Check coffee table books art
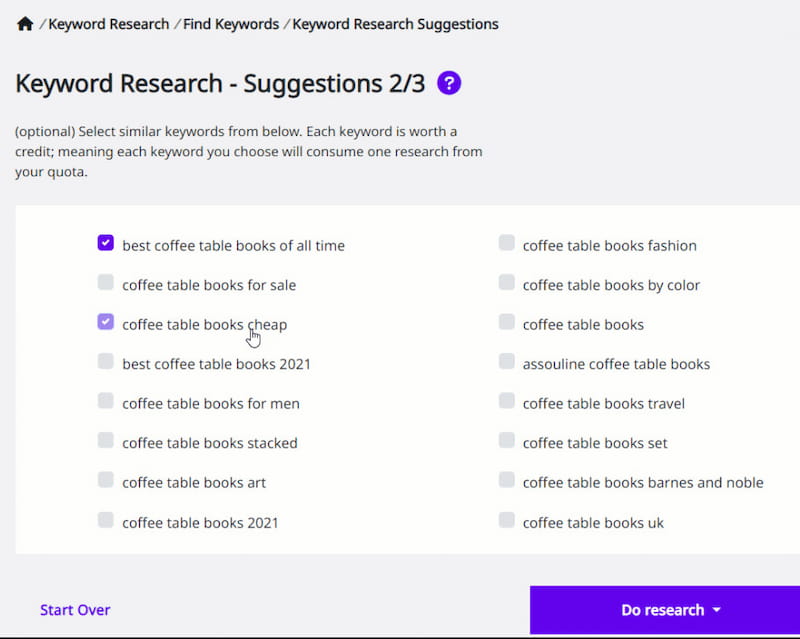800x639 pixels. pyautogui.click(x=106, y=480)
